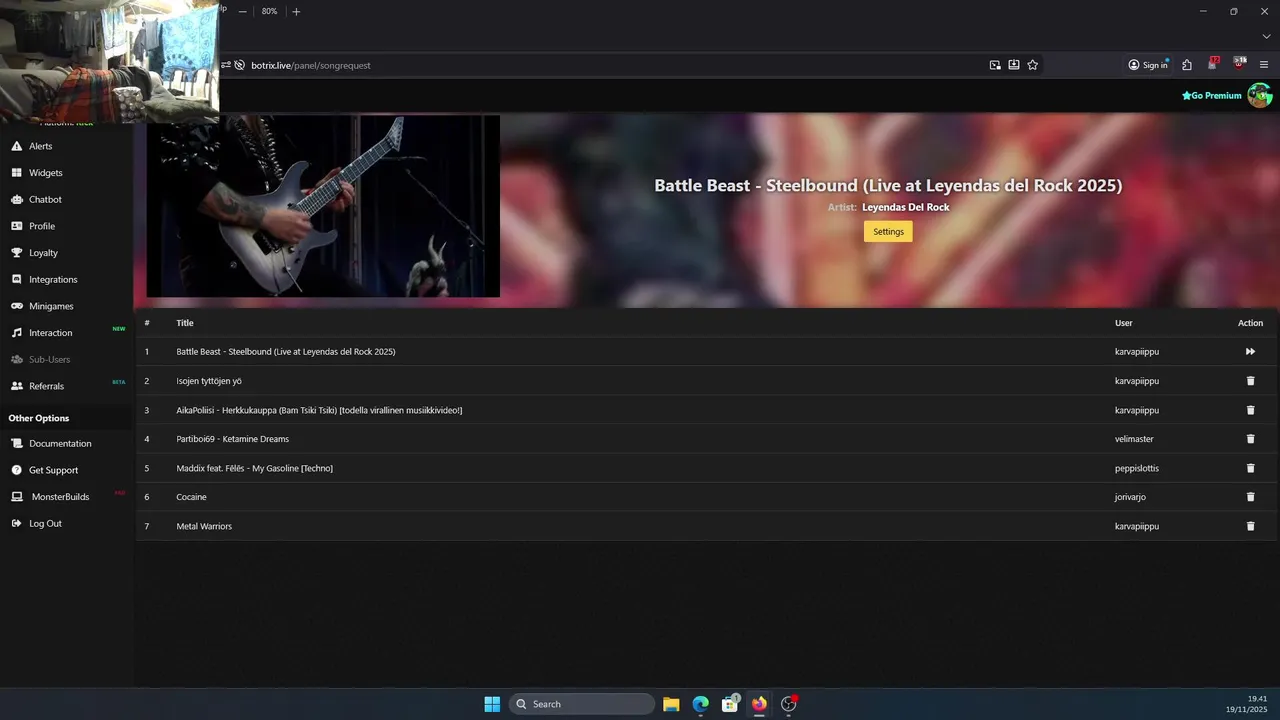Open the Interaction music note icon
Image resolution: width=1280 pixels, height=720 pixels.
(x=16, y=333)
